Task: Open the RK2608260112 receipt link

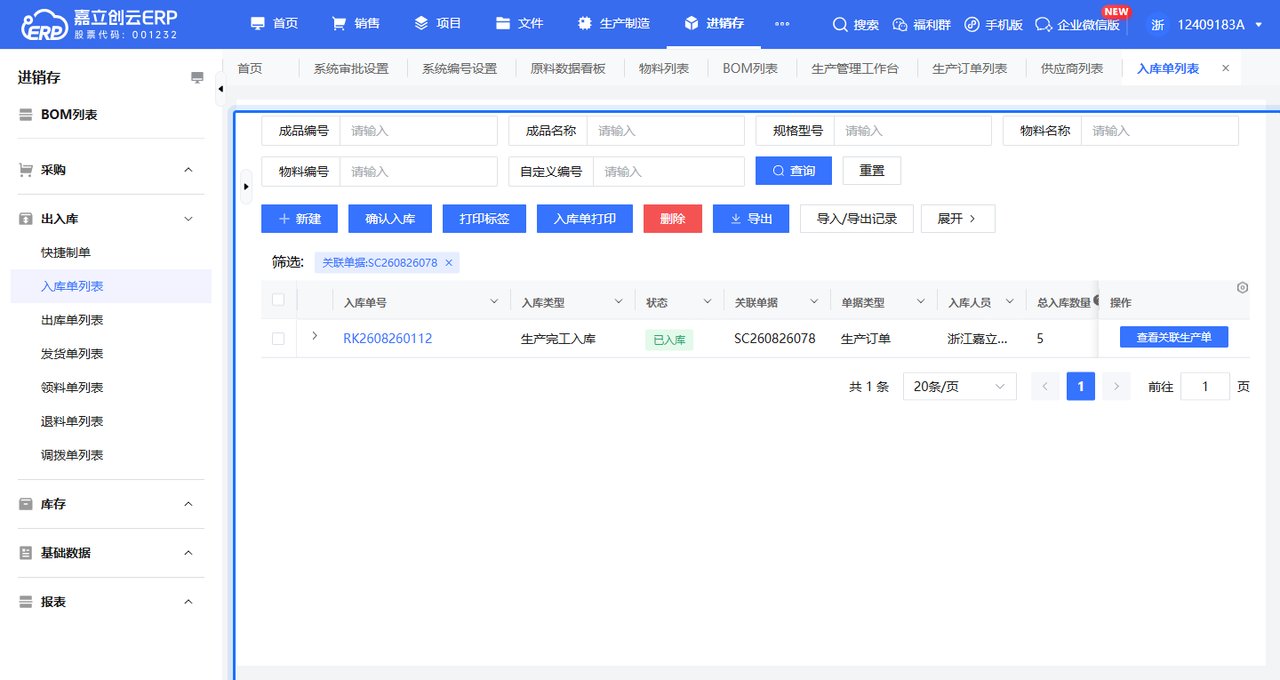Action: 388,339
